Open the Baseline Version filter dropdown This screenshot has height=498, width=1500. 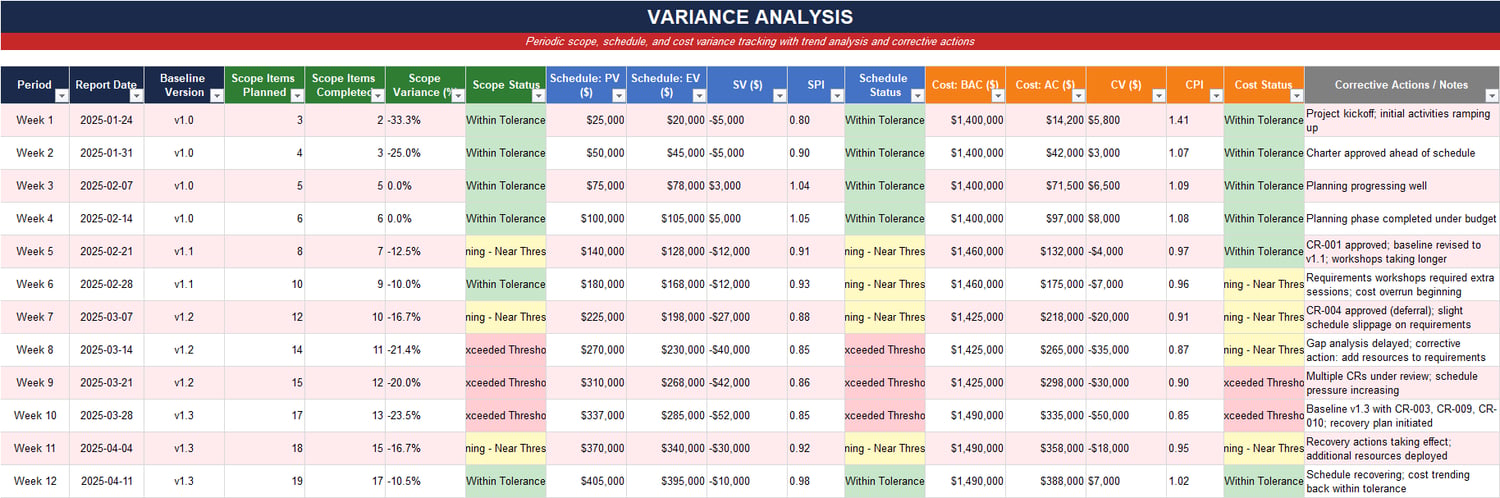(216, 95)
